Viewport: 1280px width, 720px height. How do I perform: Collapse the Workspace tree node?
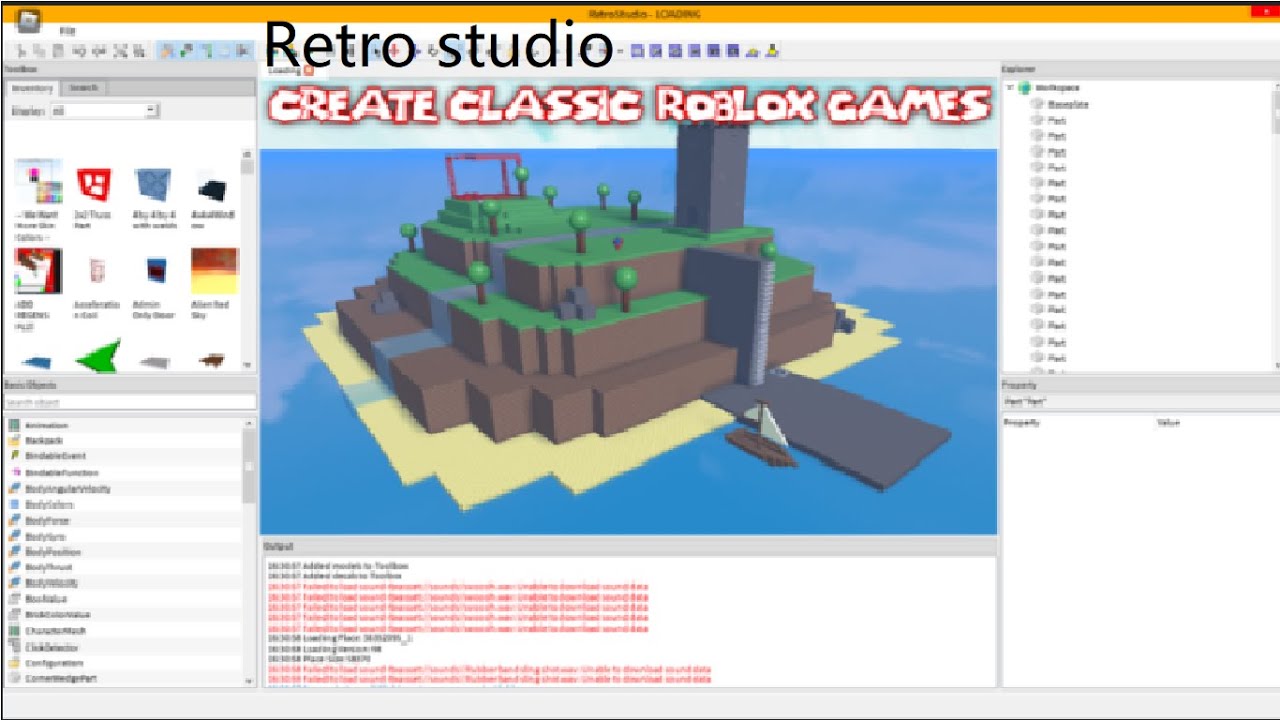1010,88
